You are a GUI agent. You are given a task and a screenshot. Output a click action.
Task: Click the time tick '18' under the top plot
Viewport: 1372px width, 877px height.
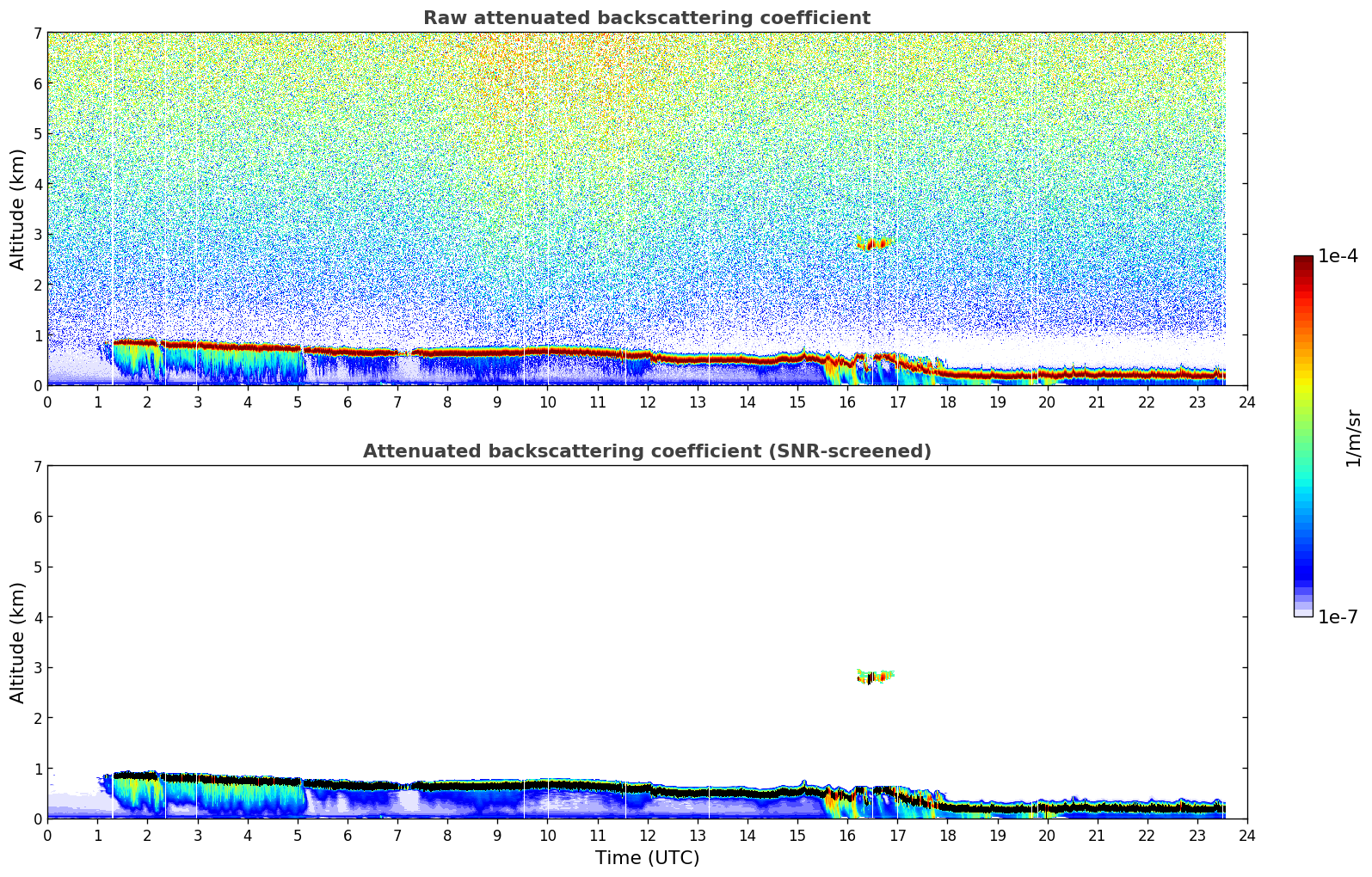click(x=947, y=402)
